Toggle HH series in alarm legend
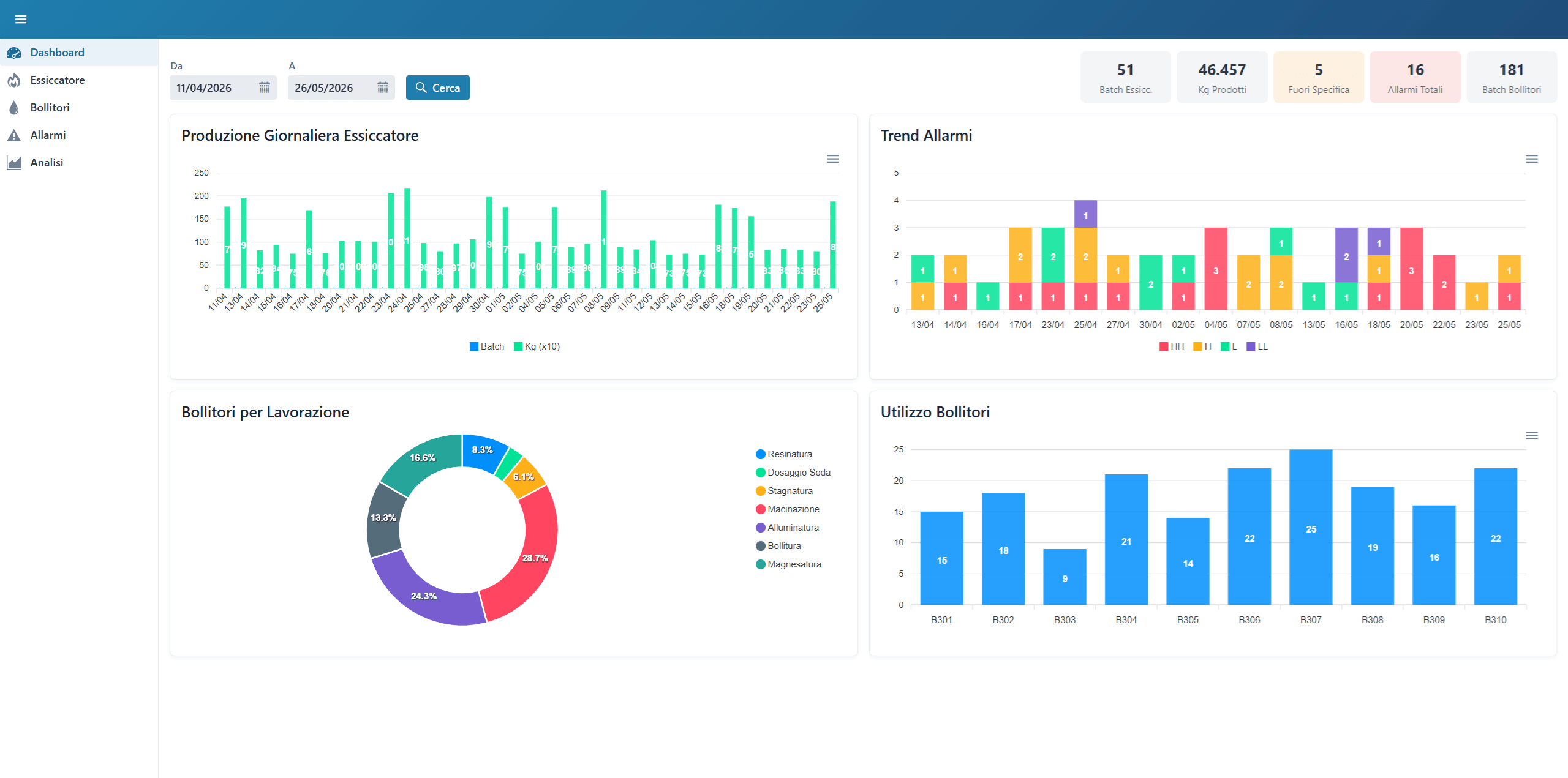Screen dimensions: 1568x778 pyautogui.click(x=1172, y=346)
